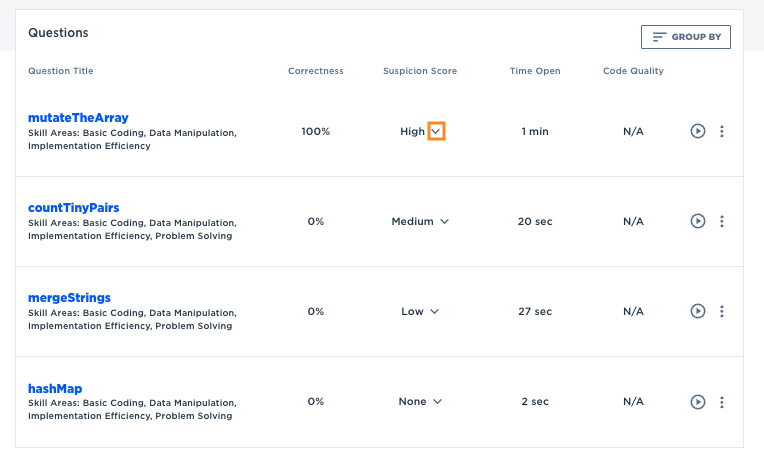
Task: Expand the High suspicion score dropdown
Action: (436, 132)
